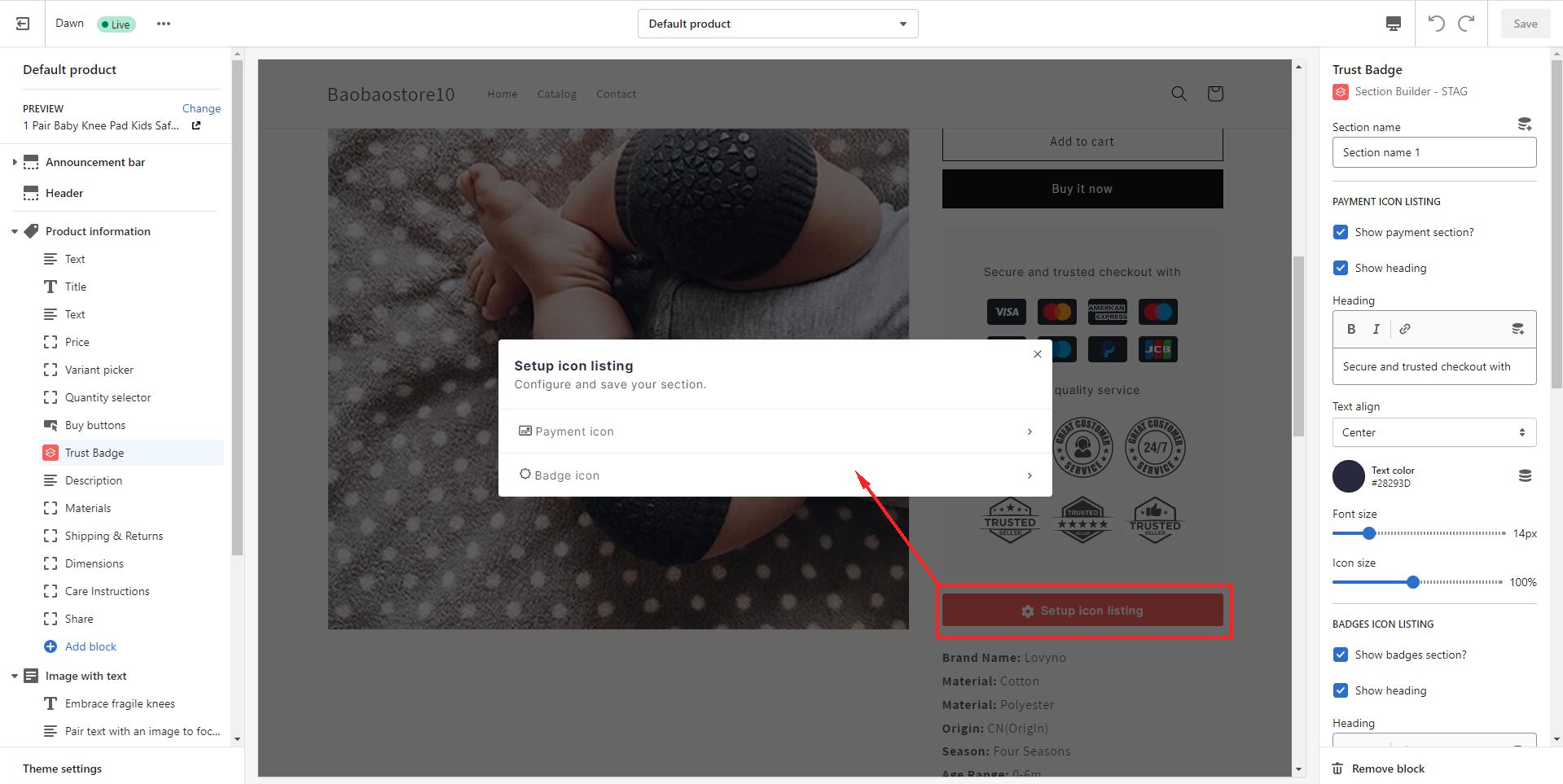Click the Mastercard payment icon

[1057, 312]
